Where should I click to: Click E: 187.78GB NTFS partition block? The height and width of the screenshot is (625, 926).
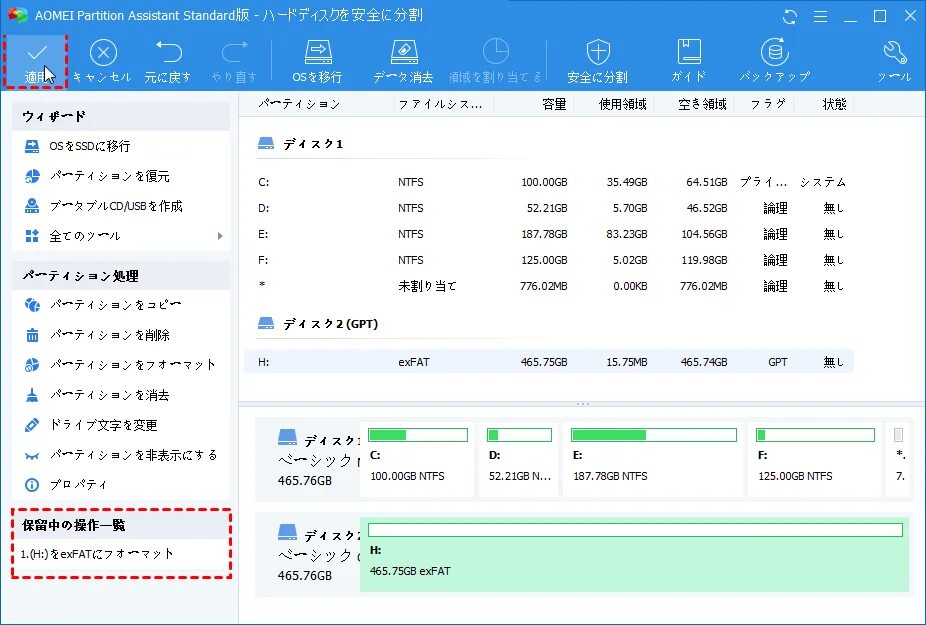(x=653, y=459)
